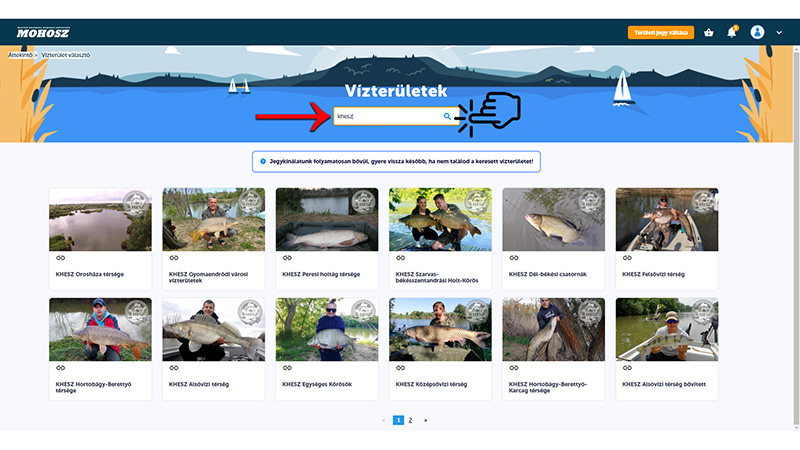Select the KHESZ Gyomaendrődi városi vízterületek title
This screenshot has width=800, height=450.
(208, 277)
